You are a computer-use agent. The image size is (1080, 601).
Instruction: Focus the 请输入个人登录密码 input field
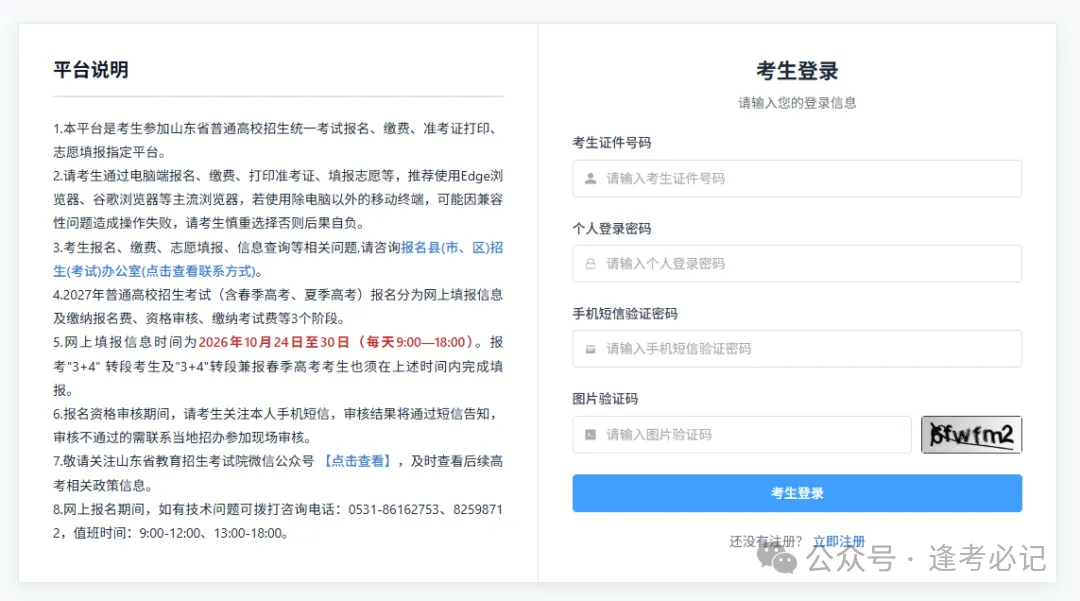(x=797, y=264)
